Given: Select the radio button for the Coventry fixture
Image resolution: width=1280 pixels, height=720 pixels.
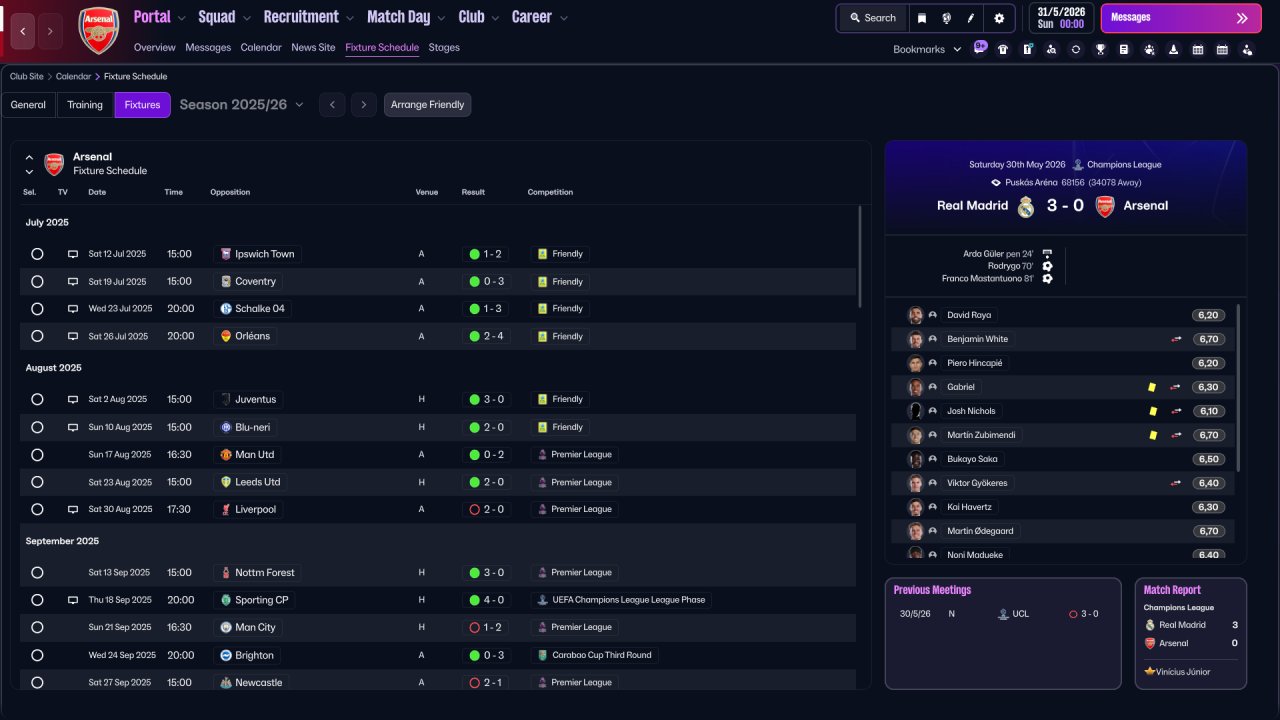Looking at the screenshot, I should coord(37,282).
